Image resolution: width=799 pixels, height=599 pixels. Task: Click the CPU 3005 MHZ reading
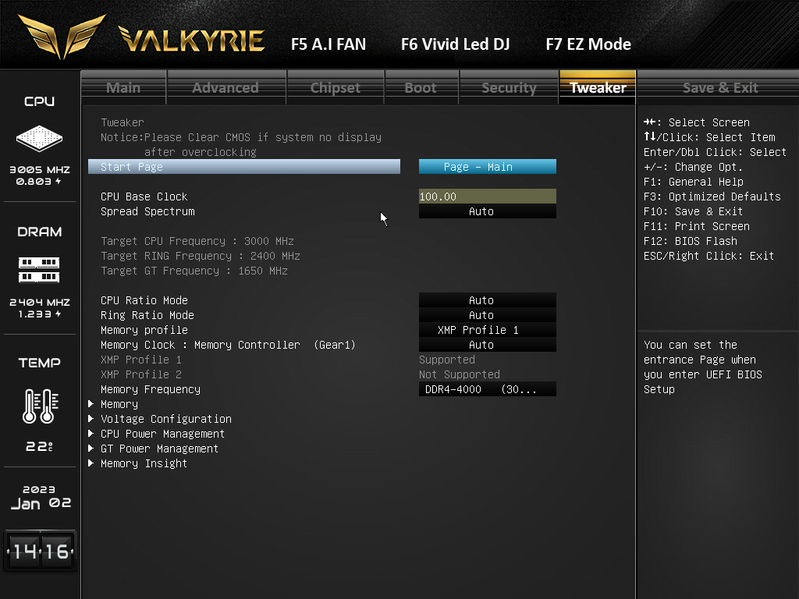pos(40,170)
